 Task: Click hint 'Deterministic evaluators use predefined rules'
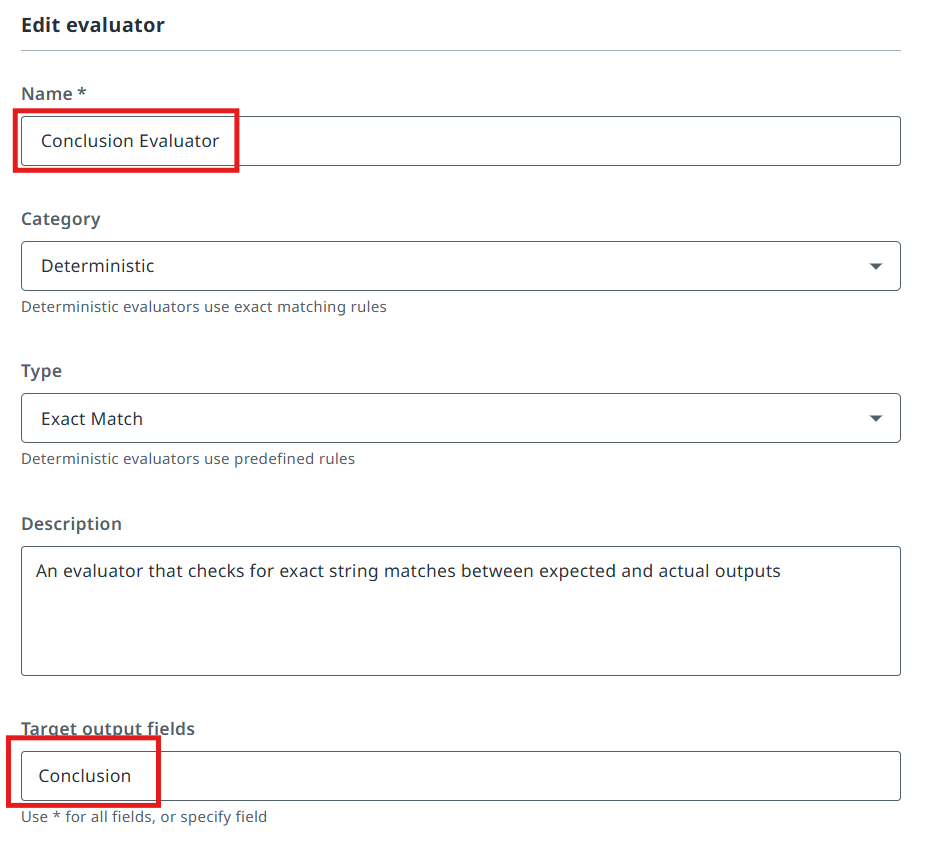188,458
